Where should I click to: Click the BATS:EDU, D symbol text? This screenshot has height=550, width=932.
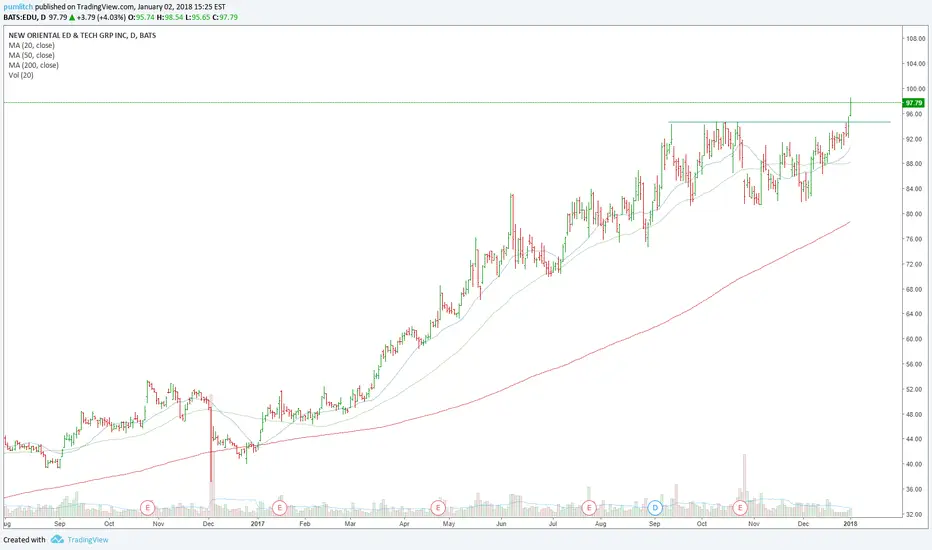(x=24, y=17)
